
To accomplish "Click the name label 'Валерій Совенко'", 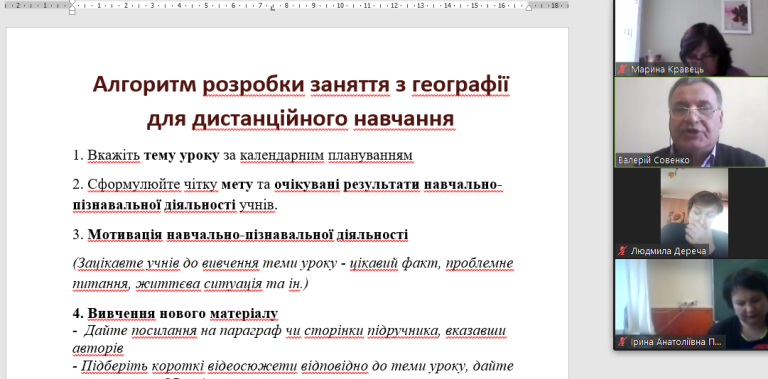I will coord(654,160).
